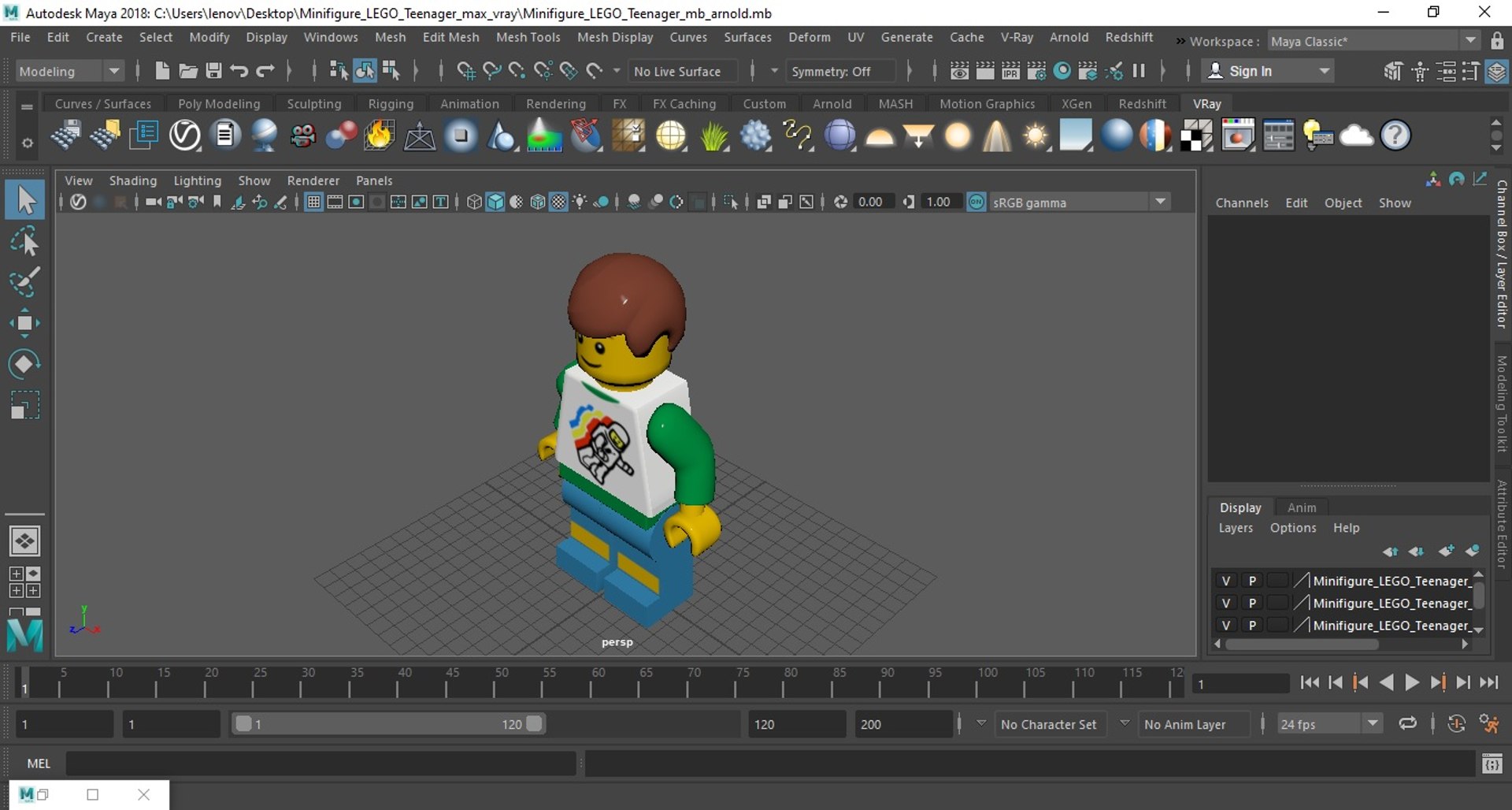This screenshot has width=1512, height=810.
Task: Click the create new layer icon
Action: pos(1446,551)
